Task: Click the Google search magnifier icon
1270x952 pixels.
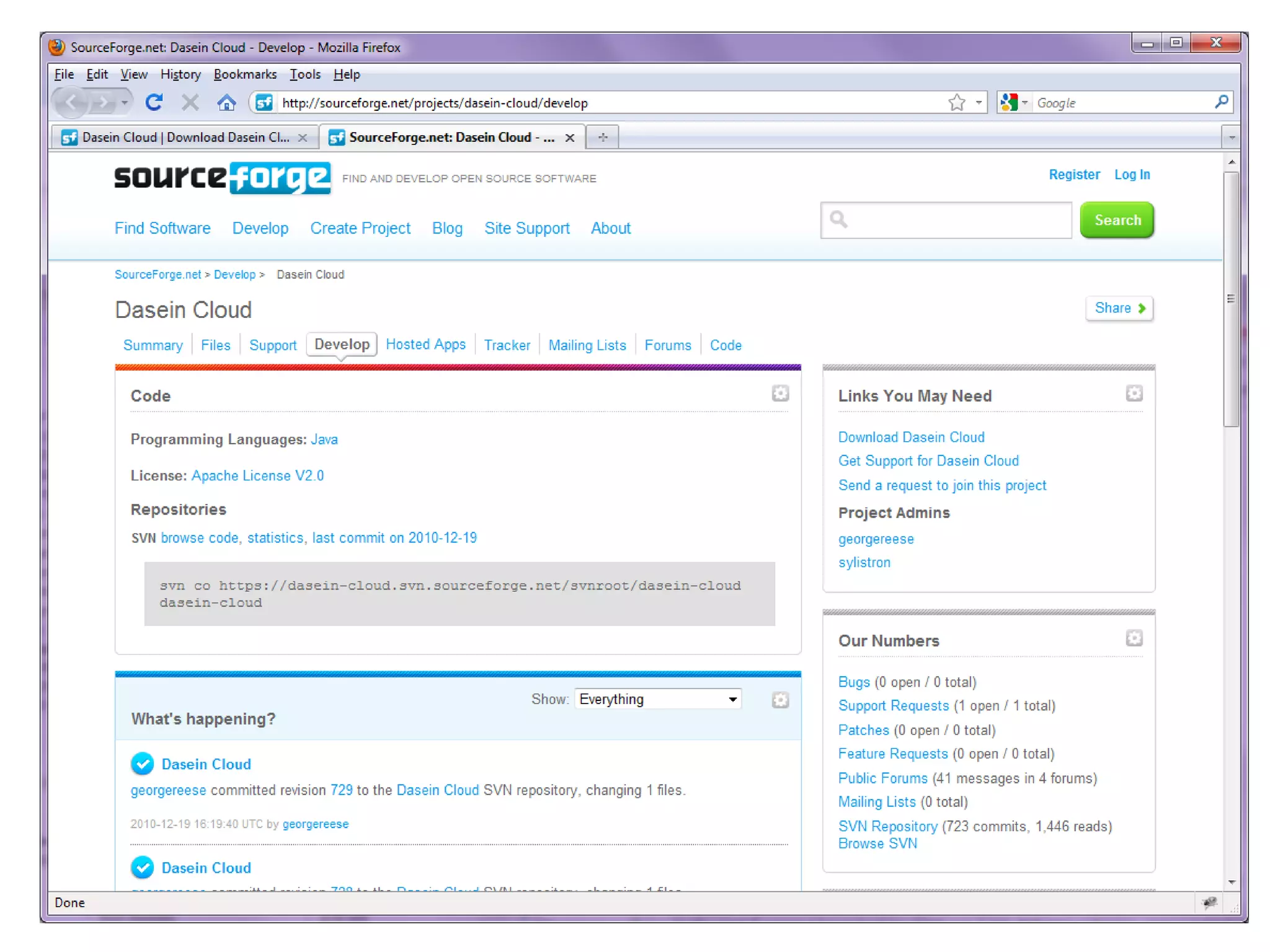Action: coord(1221,102)
